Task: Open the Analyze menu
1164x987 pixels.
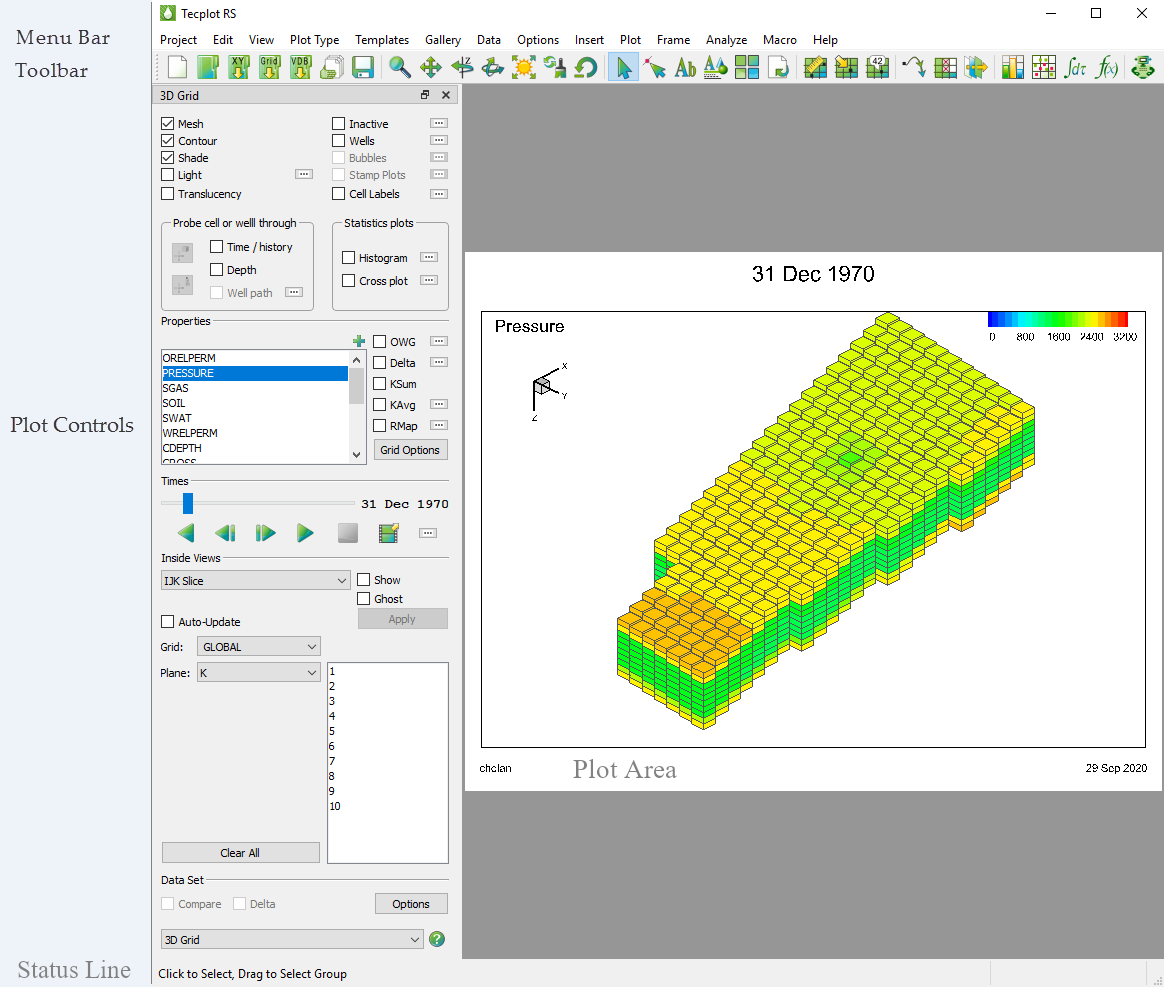Action: coord(726,40)
